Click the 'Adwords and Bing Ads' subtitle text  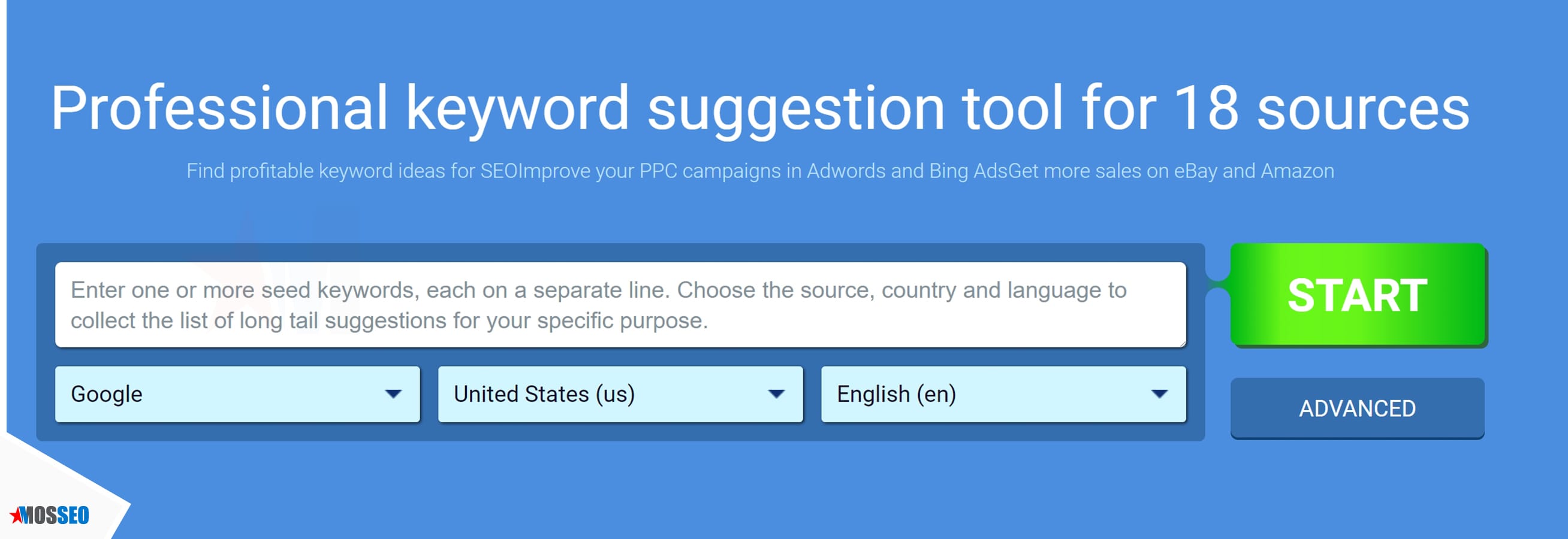point(907,171)
